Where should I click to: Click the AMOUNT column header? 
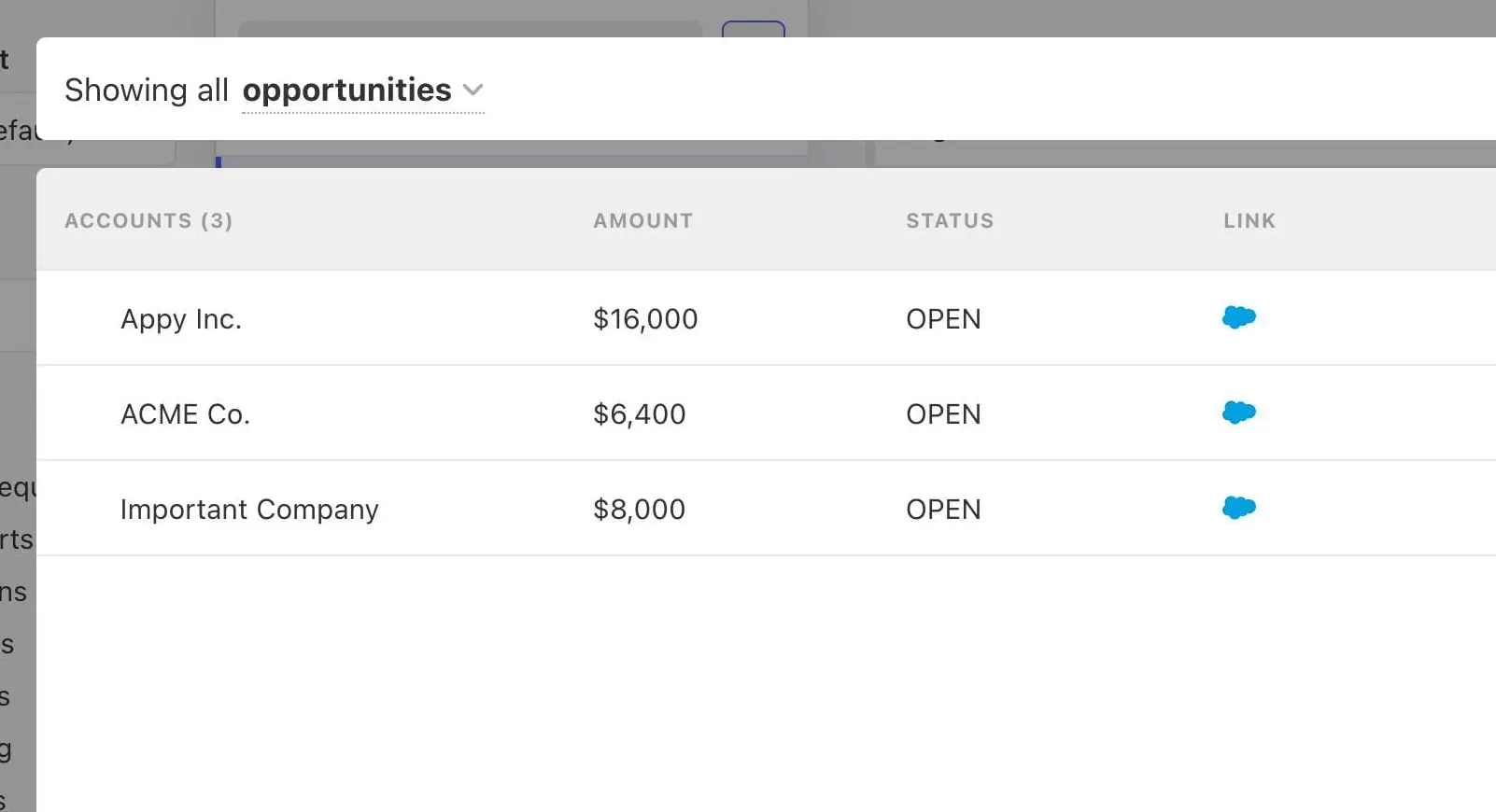click(642, 220)
